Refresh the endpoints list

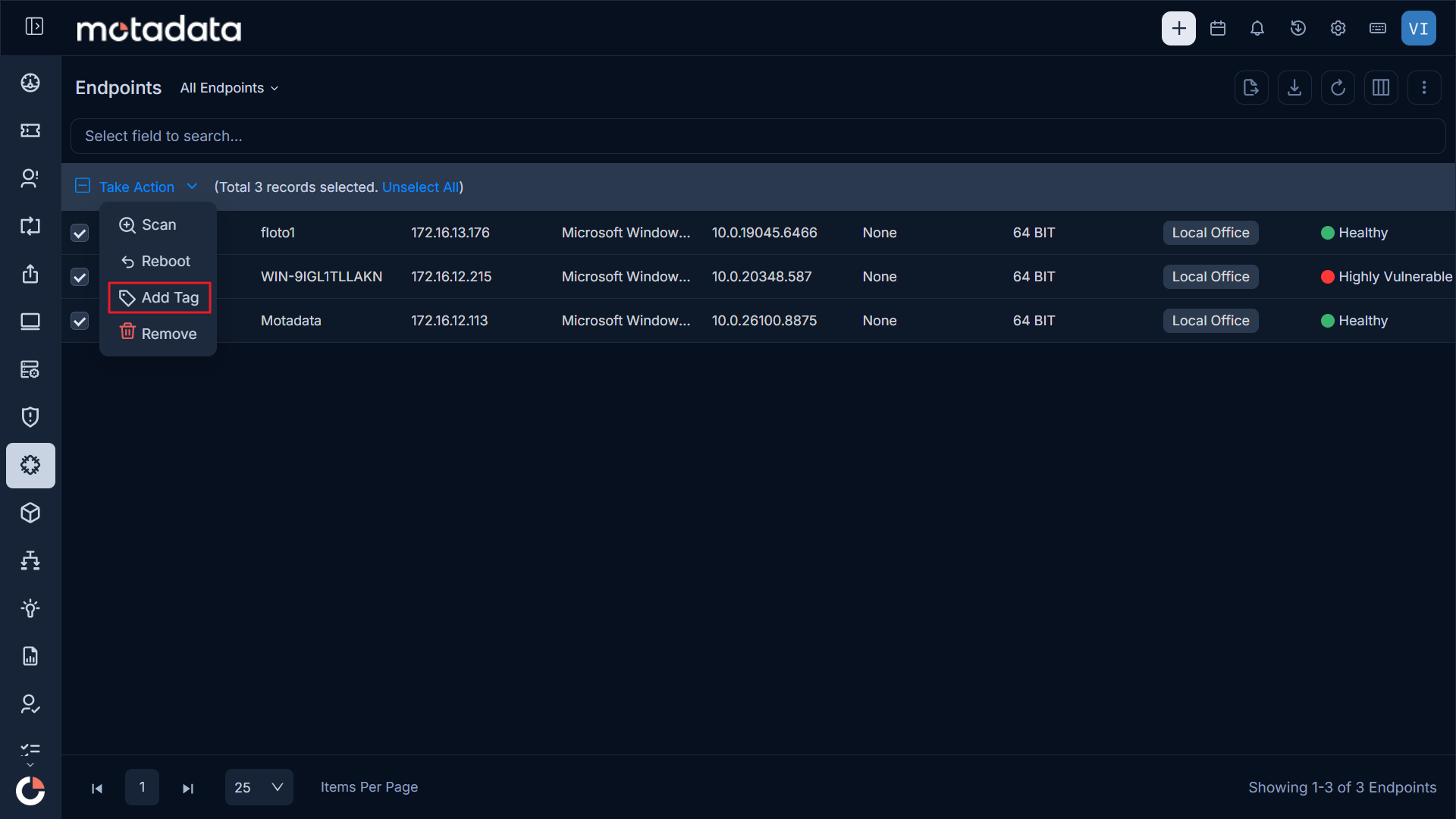coord(1338,88)
